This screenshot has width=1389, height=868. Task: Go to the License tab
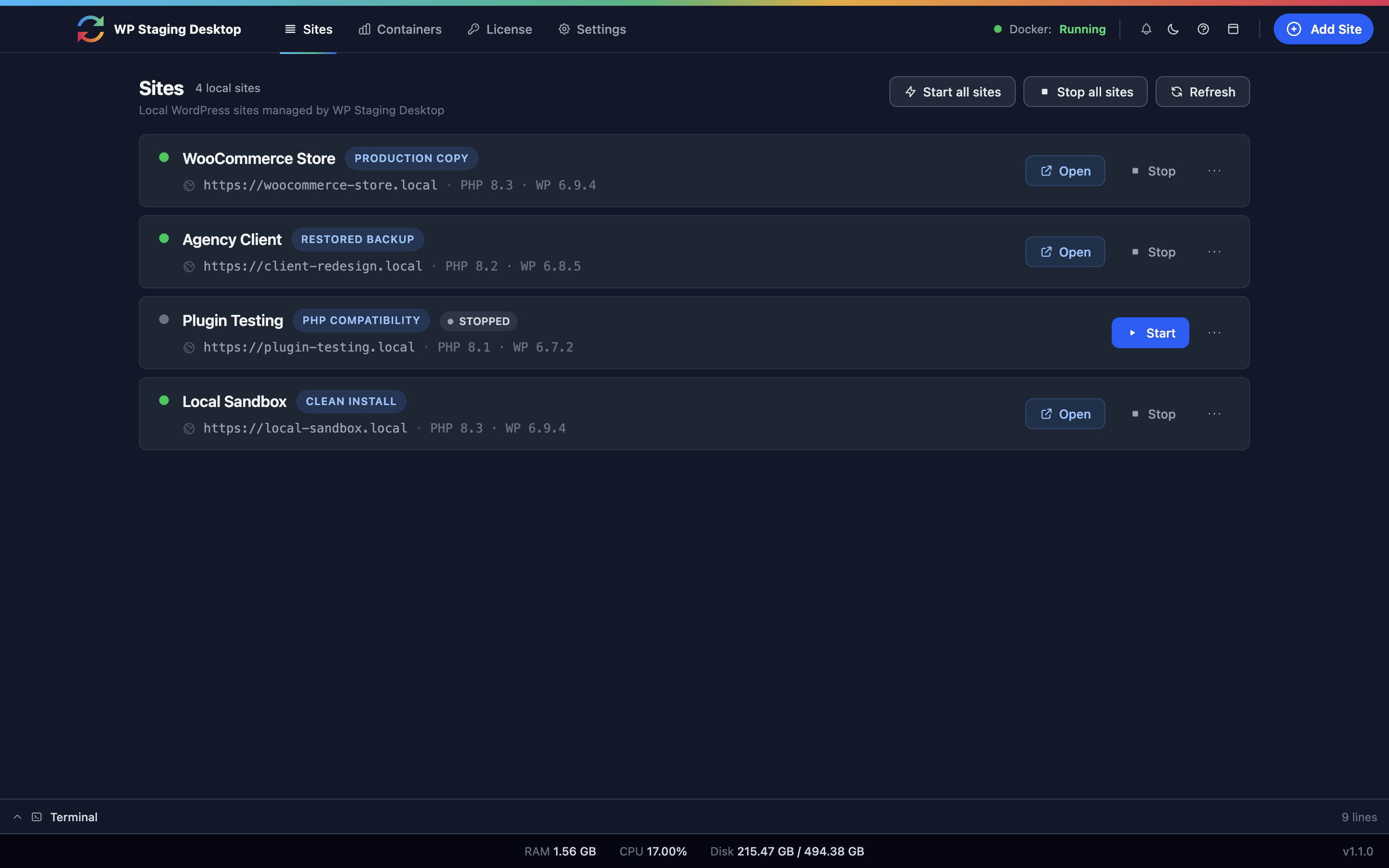[500, 29]
